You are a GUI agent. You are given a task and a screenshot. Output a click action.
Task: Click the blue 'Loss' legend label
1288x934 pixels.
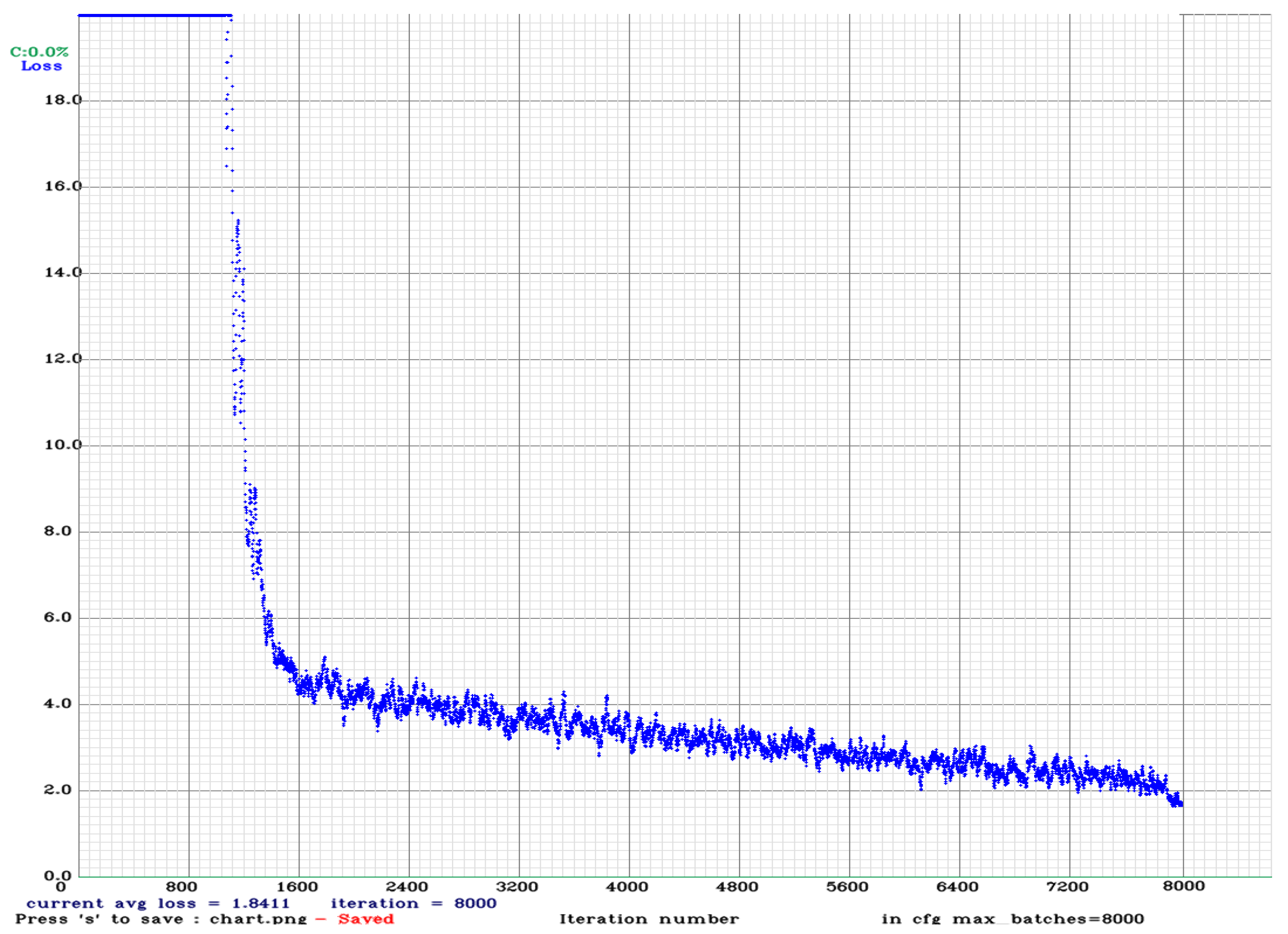(41, 66)
